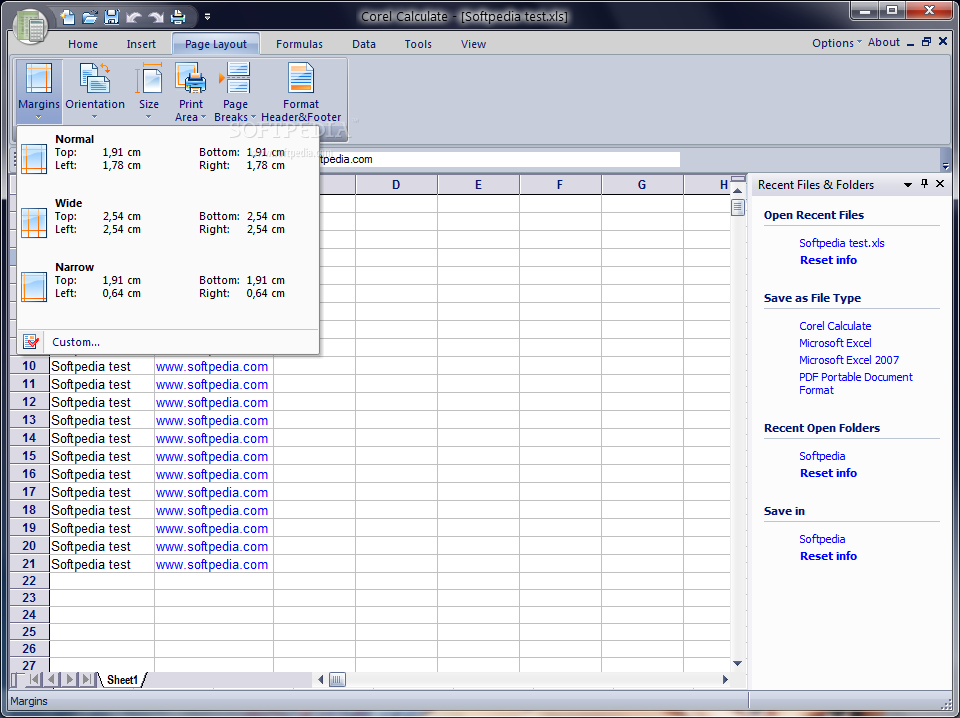
Task: Expand the Print Area dropdown arrow
Action: (x=203, y=117)
